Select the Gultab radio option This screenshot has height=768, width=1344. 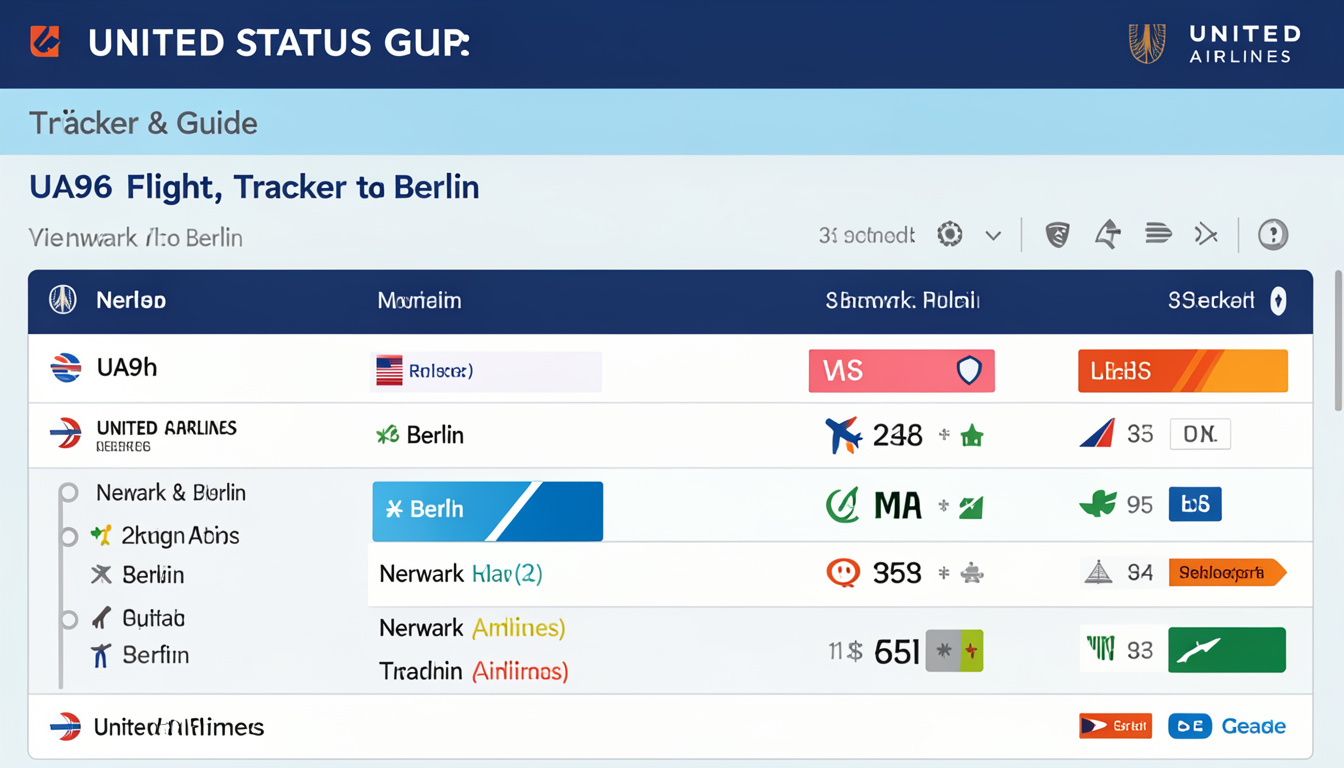click(68, 619)
